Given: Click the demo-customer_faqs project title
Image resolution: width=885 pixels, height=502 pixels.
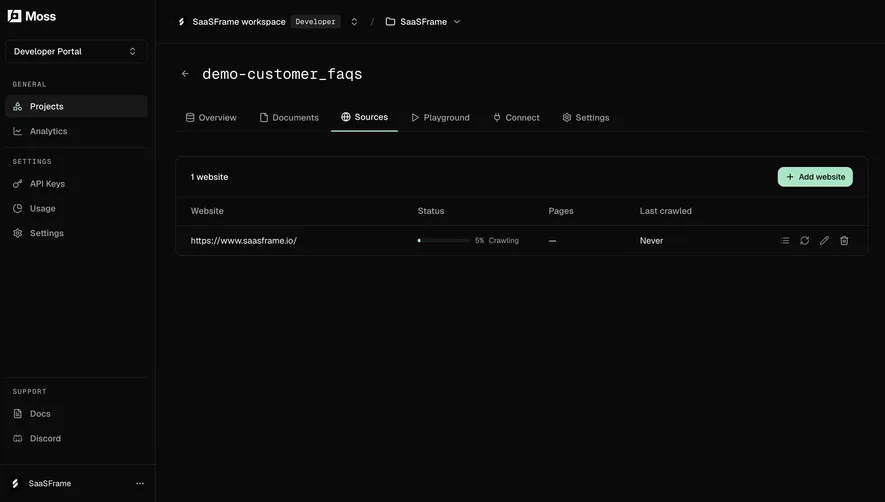Looking at the screenshot, I should [x=282, y=74].
